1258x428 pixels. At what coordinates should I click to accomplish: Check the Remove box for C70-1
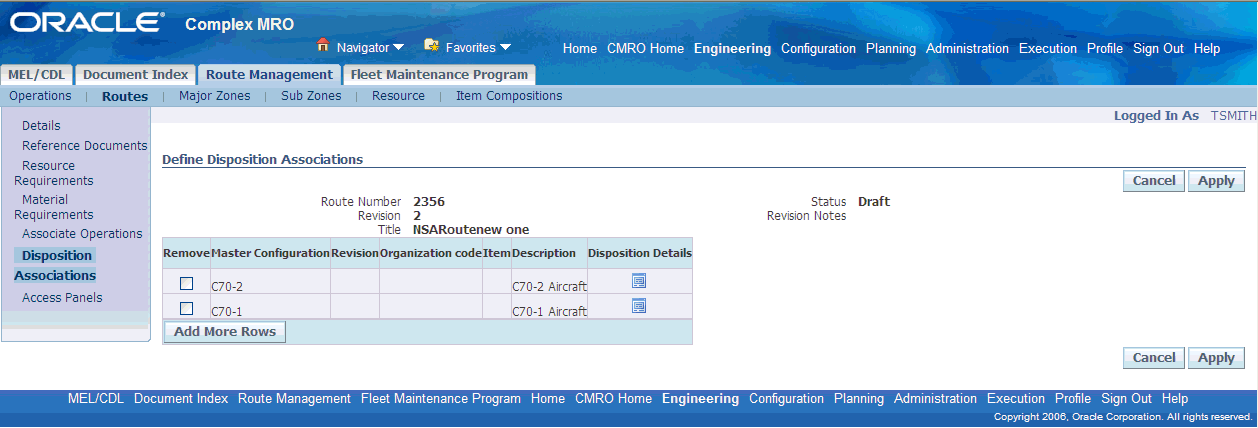(x=186, y=309)
